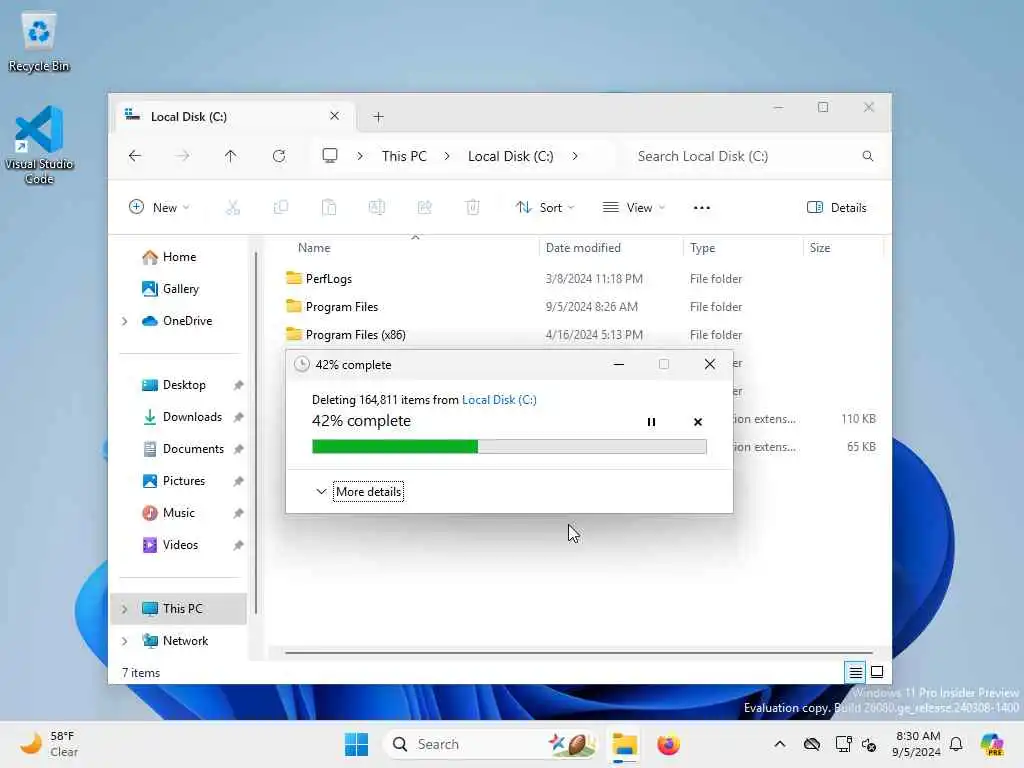Close the Local Disk (C:) tab
The width and height of the screenshot is (1024, 768).
334,116
